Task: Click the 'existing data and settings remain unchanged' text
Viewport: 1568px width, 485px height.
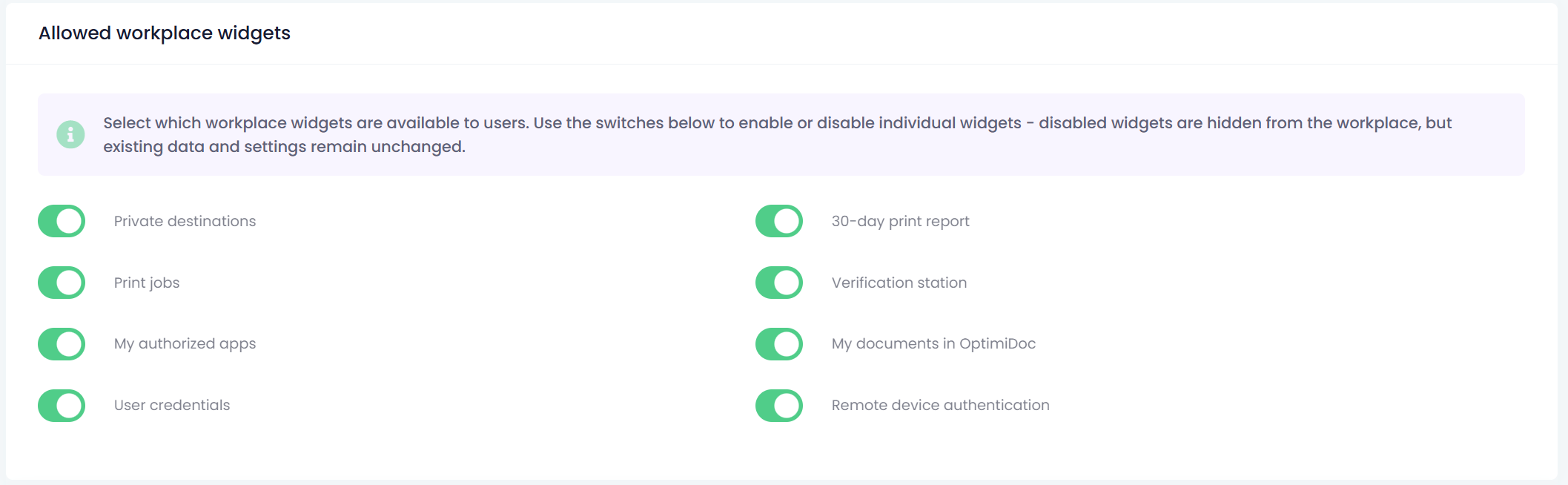Action: [x=284, y=147]
